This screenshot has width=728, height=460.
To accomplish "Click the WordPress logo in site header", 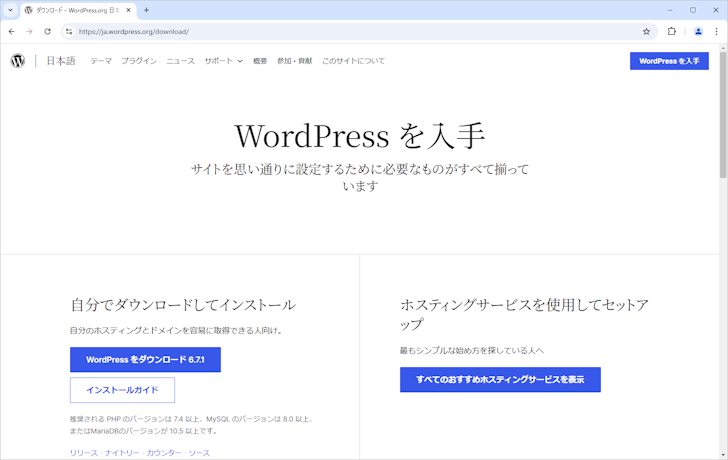I will [x=18, y=61].
